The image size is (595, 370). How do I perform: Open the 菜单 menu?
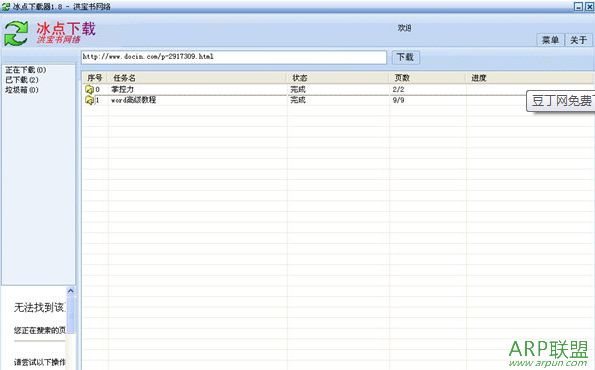pos(550,40)
